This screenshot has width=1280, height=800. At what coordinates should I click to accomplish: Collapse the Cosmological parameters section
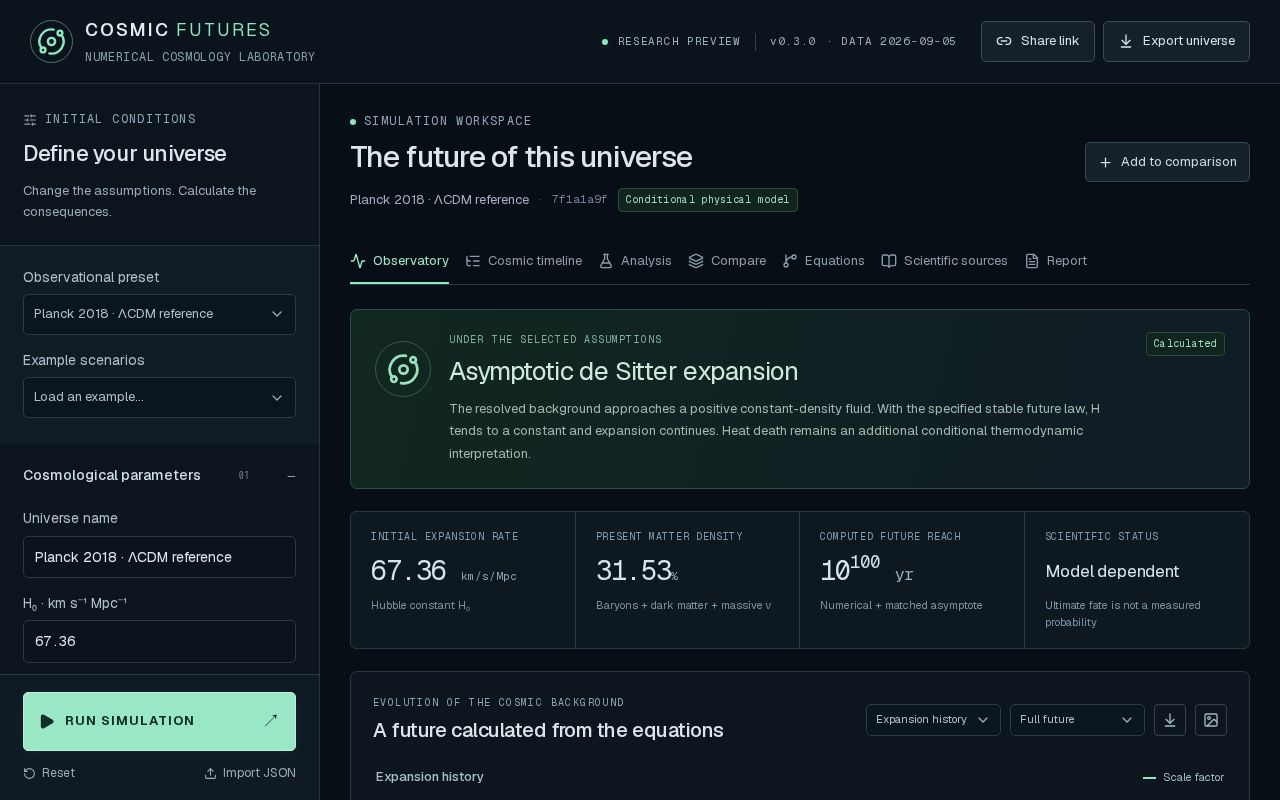point(291,476)
